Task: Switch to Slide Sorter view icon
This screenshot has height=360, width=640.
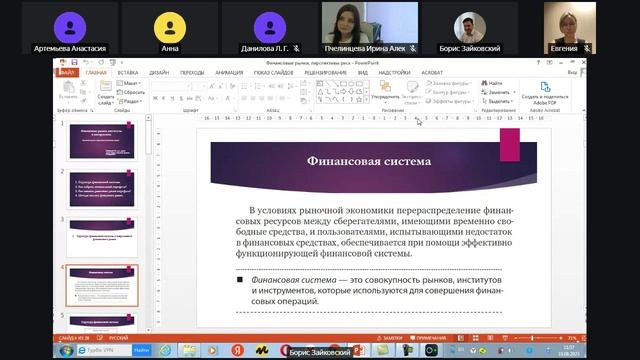Action: tap(476, 338)
